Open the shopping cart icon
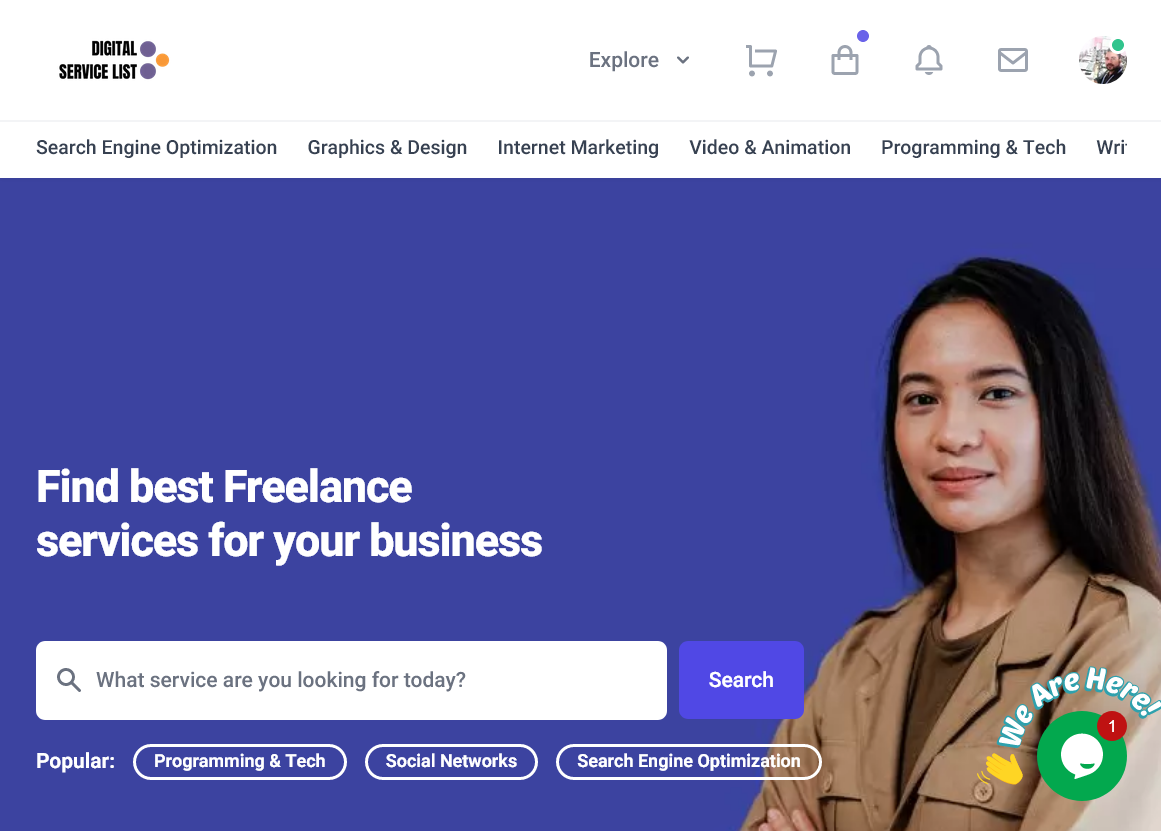Viewport: 1161px width, 831px height. pyautogui.click(x=760, y=60)
